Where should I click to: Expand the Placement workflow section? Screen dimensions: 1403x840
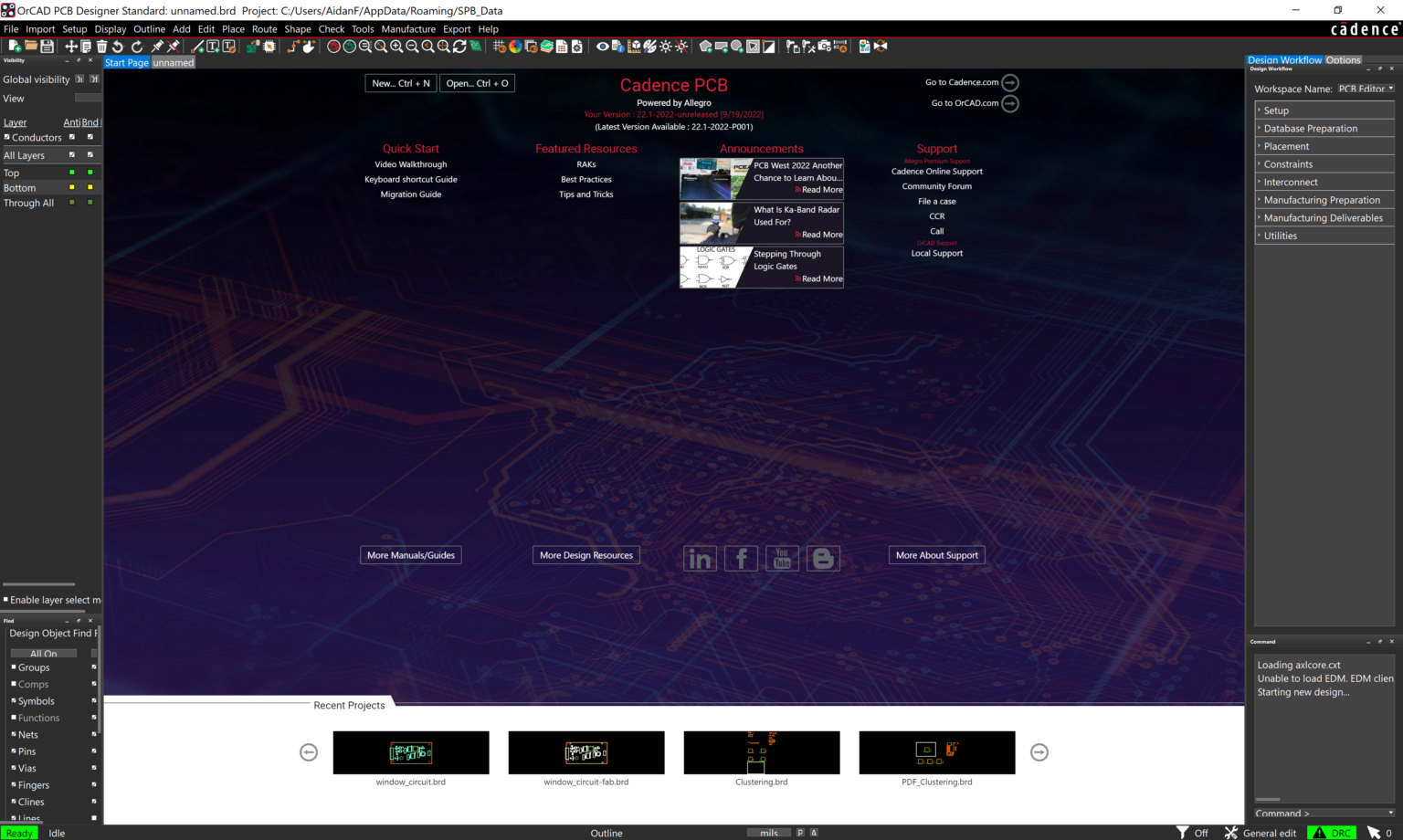(x=1286, y=146)
